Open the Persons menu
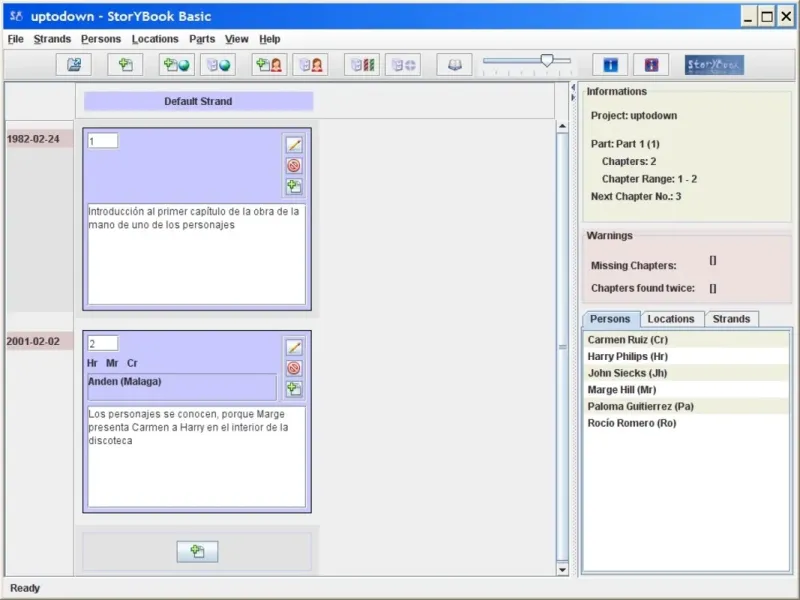Image resolution: width=800 pixels, height=600 pixels. click(101, 39)
